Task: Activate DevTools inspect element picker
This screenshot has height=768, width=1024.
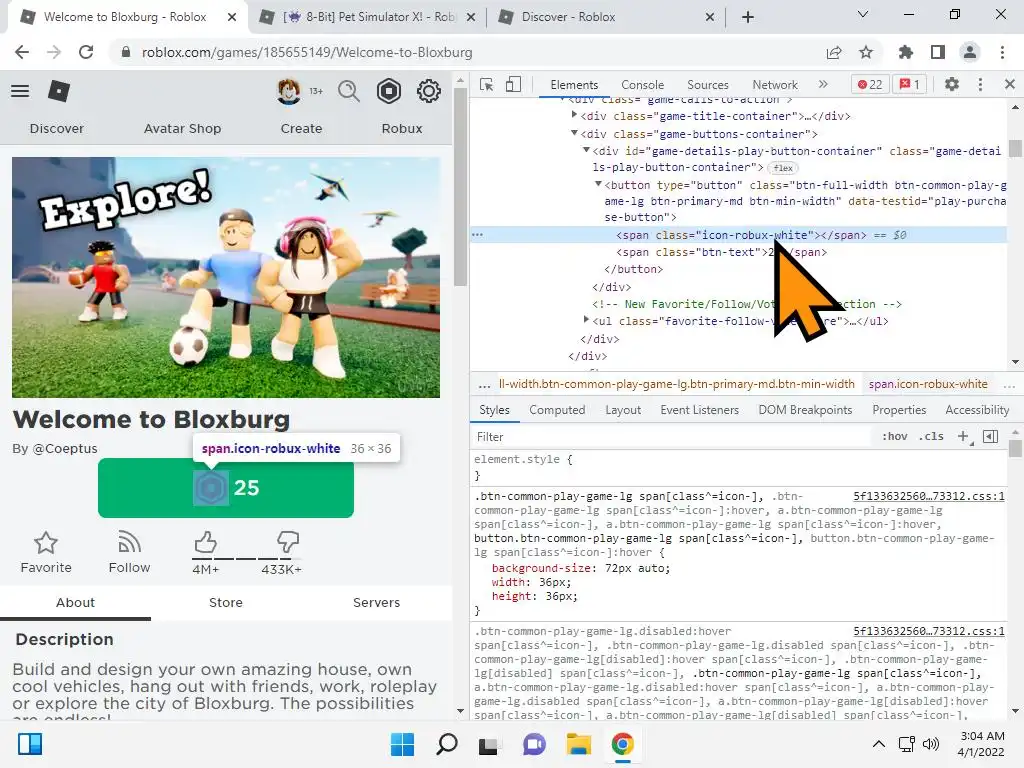Action: pos(487,84)
